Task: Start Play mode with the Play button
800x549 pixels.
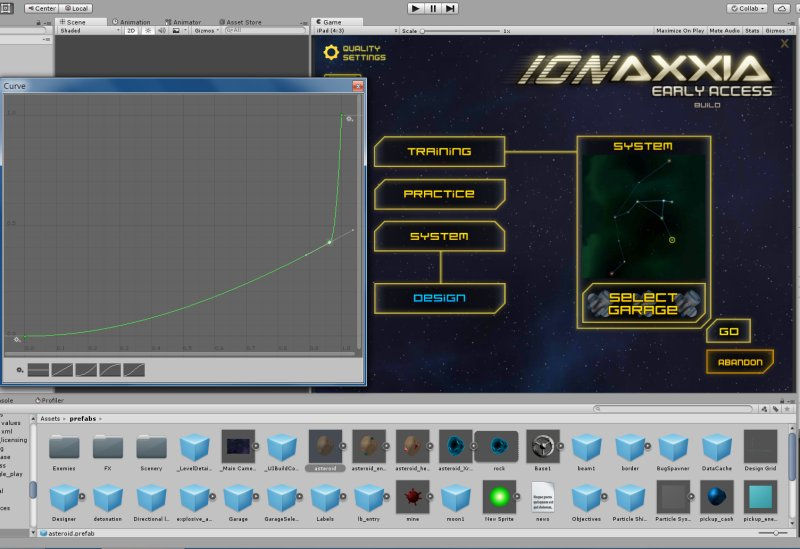Action: coord(415,8)
